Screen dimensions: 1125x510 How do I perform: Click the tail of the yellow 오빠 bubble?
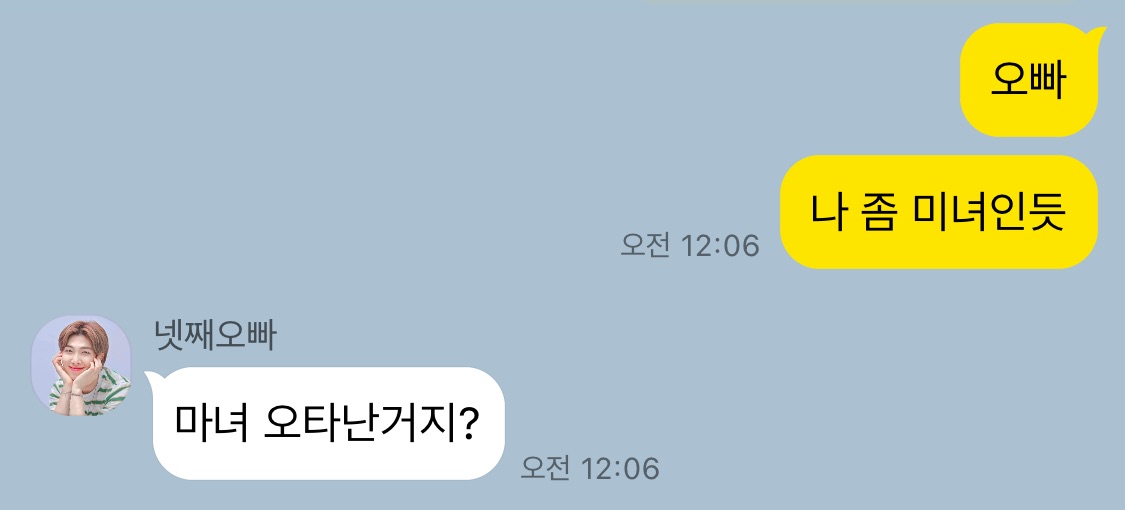pyautogui.click(x=1096, y=32)
